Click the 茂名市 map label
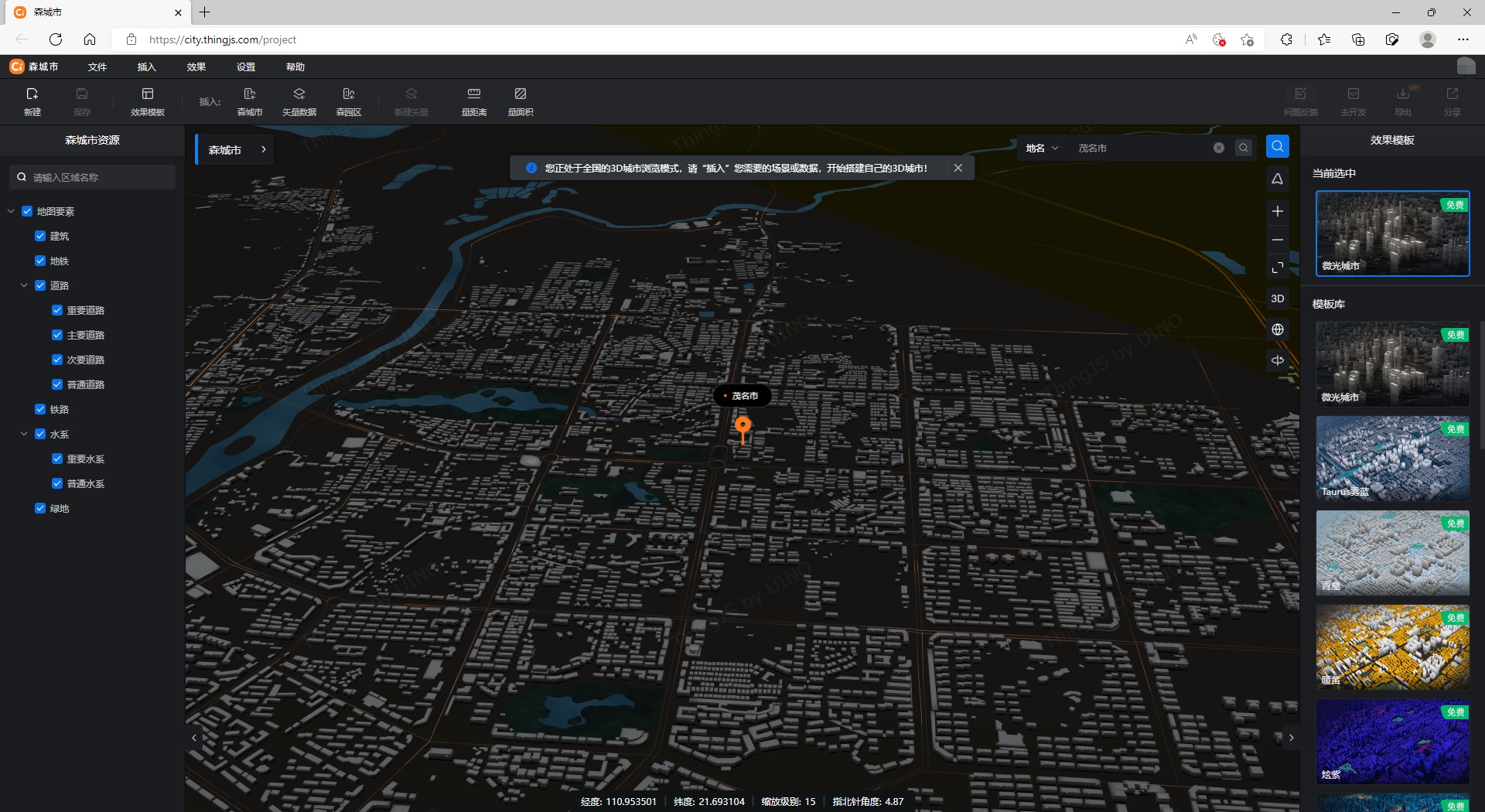Image resolution: width=1485 pixels, height=812 pixels. point(741,395)
